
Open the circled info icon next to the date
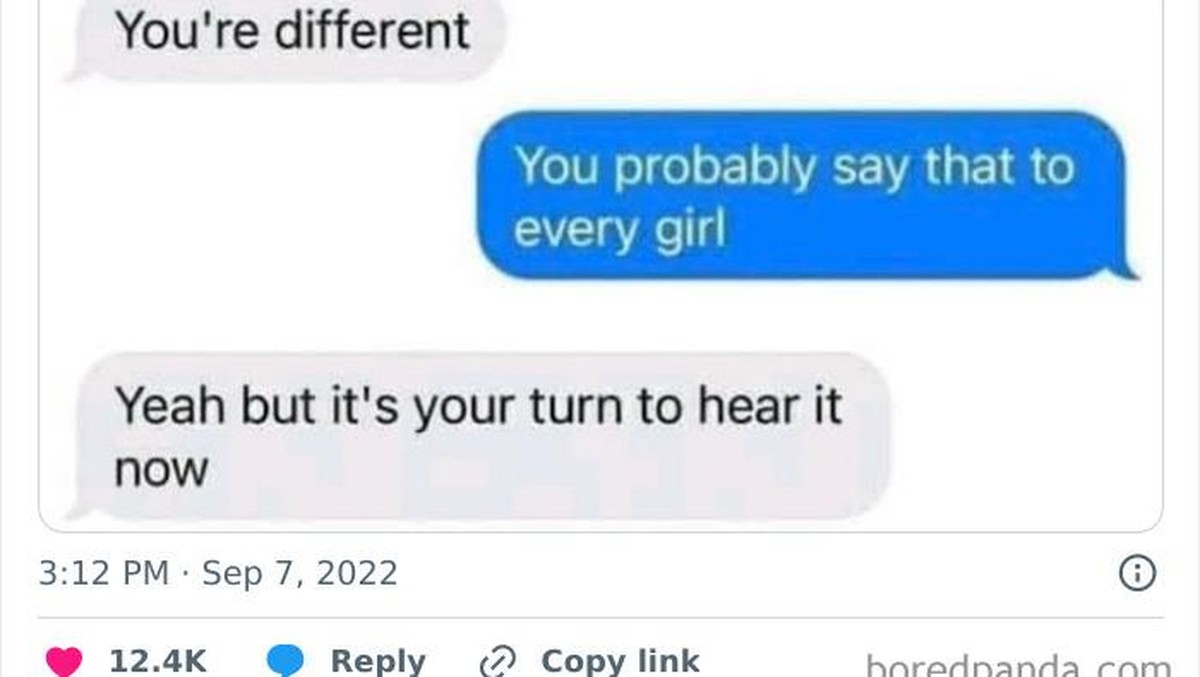coord(1141,574)
